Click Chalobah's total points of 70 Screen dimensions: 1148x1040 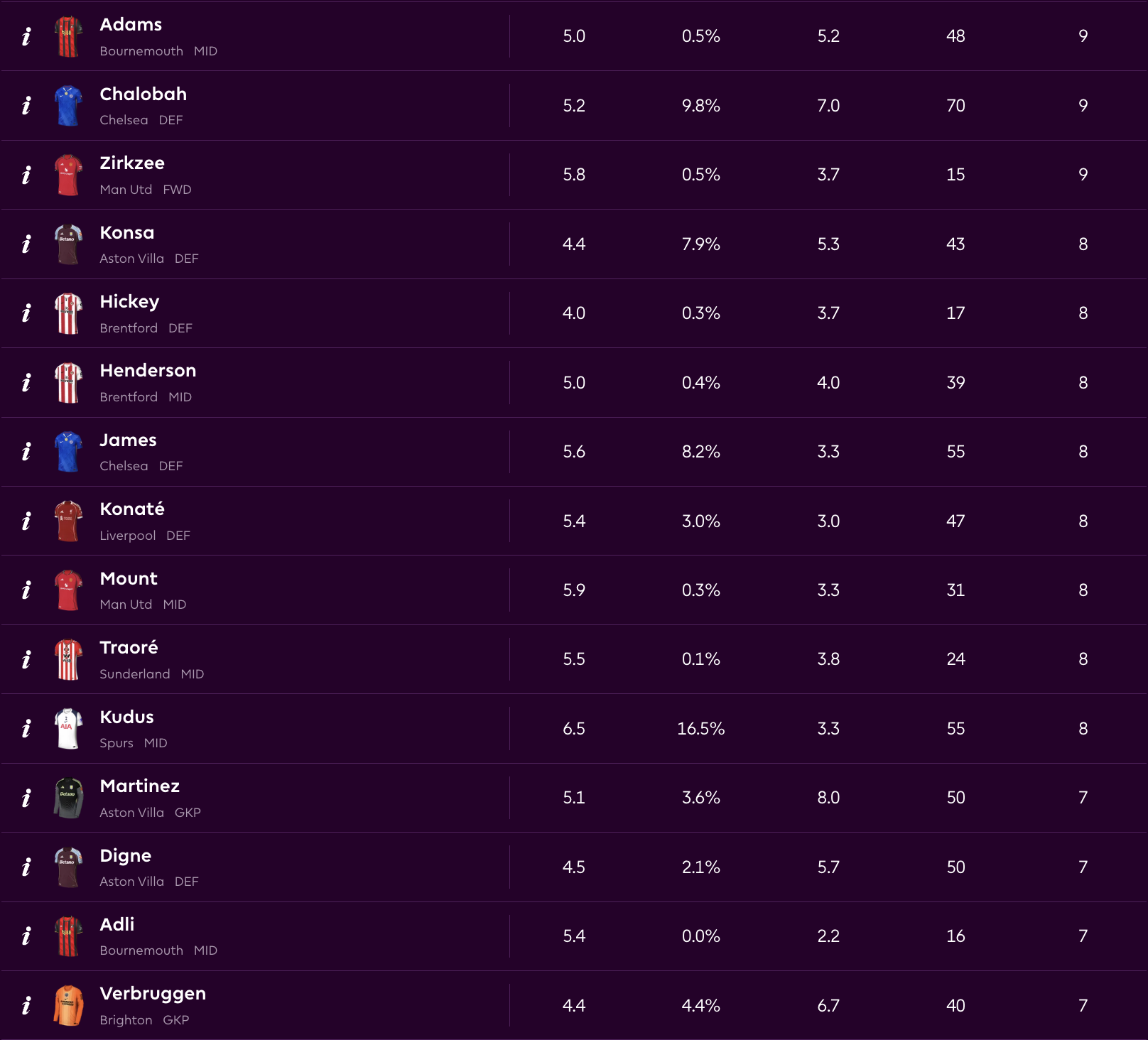[955, 106]
